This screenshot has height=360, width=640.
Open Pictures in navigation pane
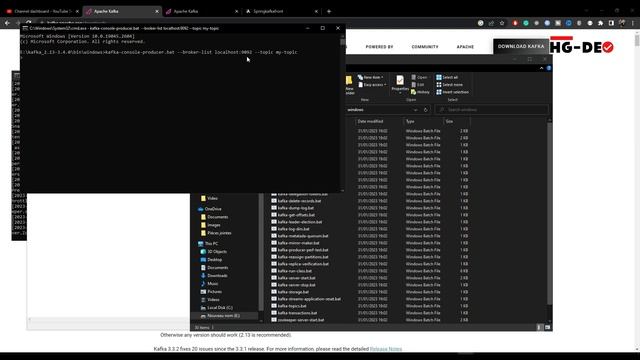[211, 292]
